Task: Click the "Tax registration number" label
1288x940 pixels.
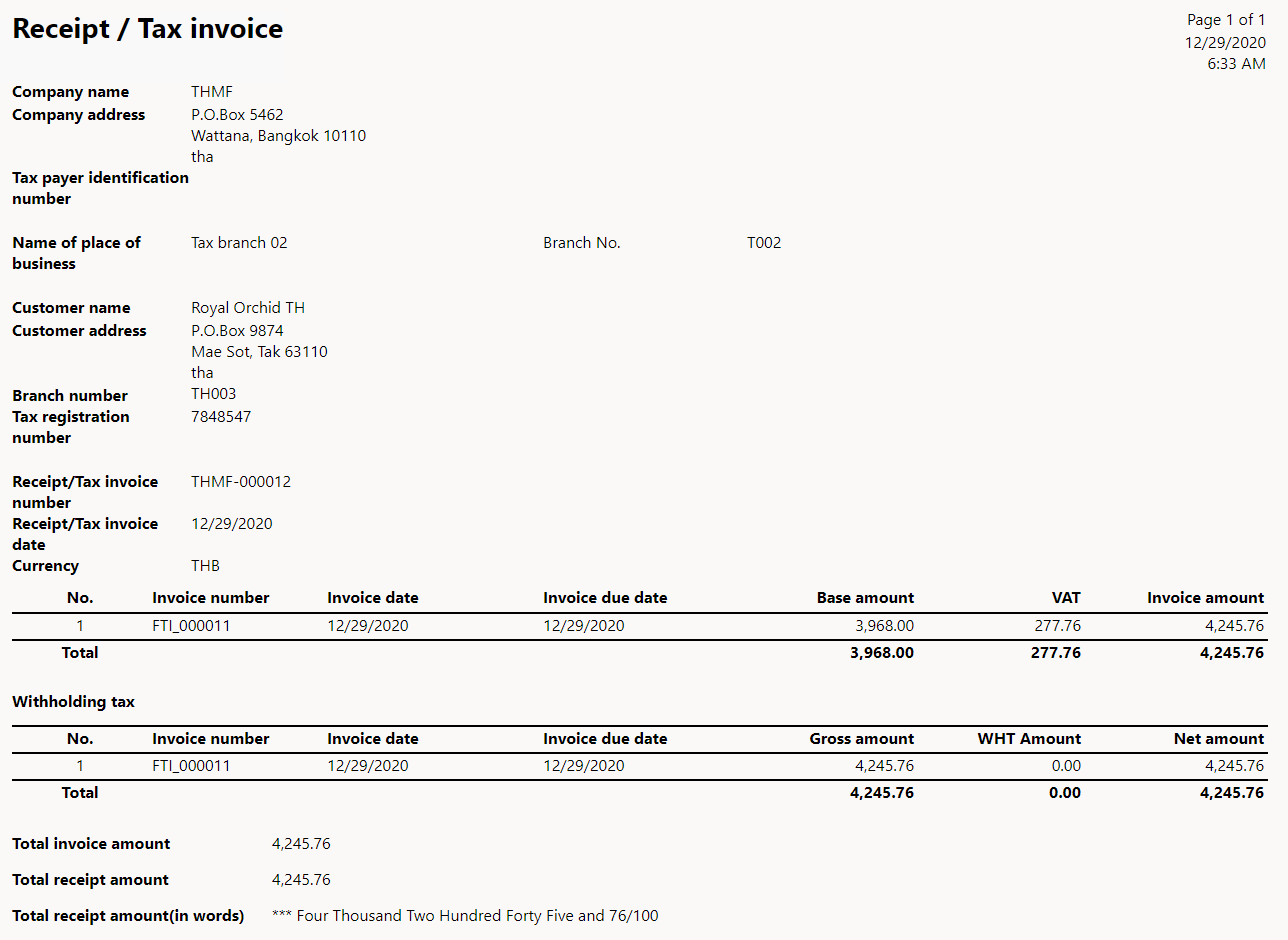Action: coord(71,427)
